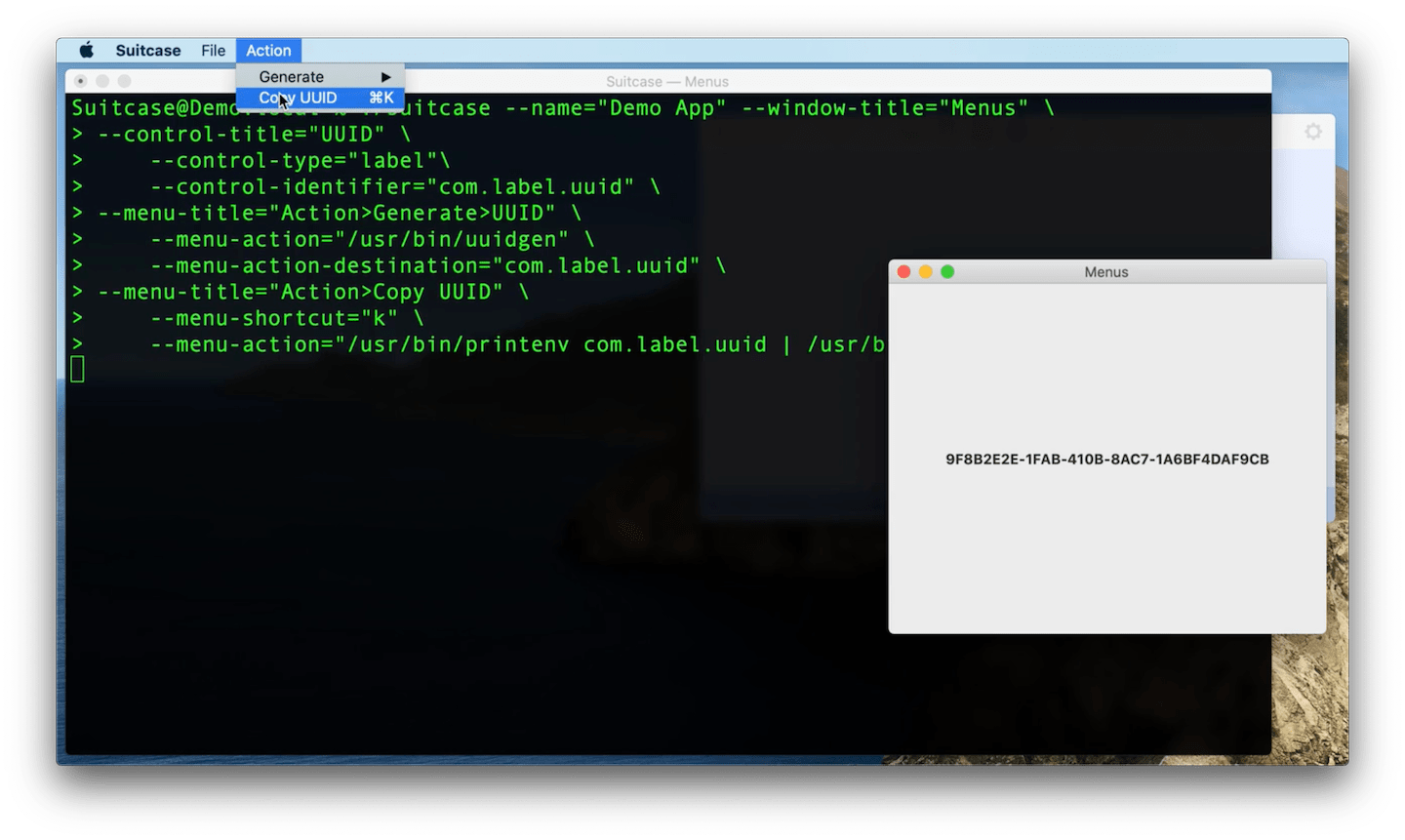Open the Apple menu
1405x840 pixels.
pos(87,51)
